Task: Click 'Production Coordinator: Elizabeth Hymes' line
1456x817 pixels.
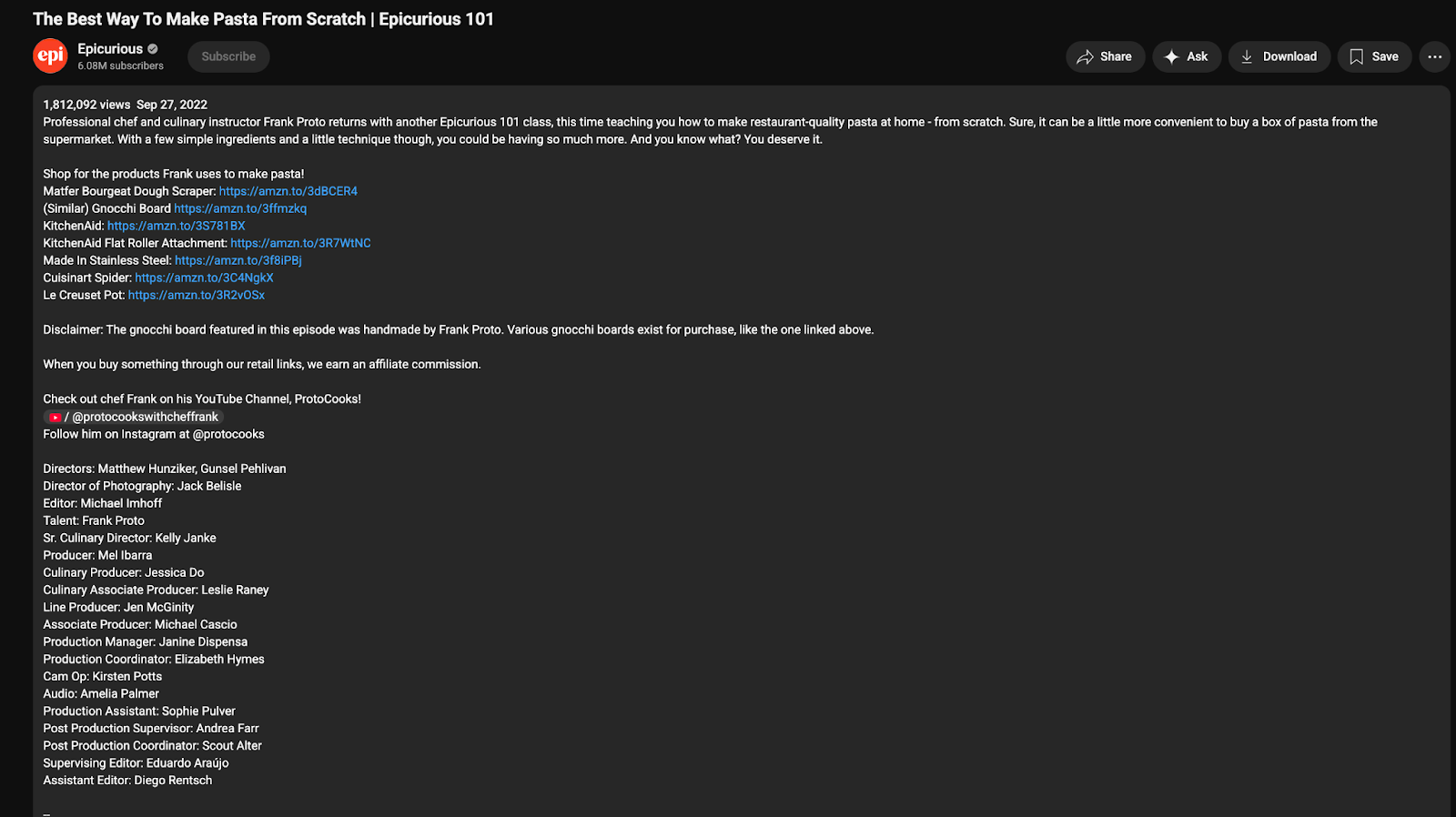Action: (154, 659)
